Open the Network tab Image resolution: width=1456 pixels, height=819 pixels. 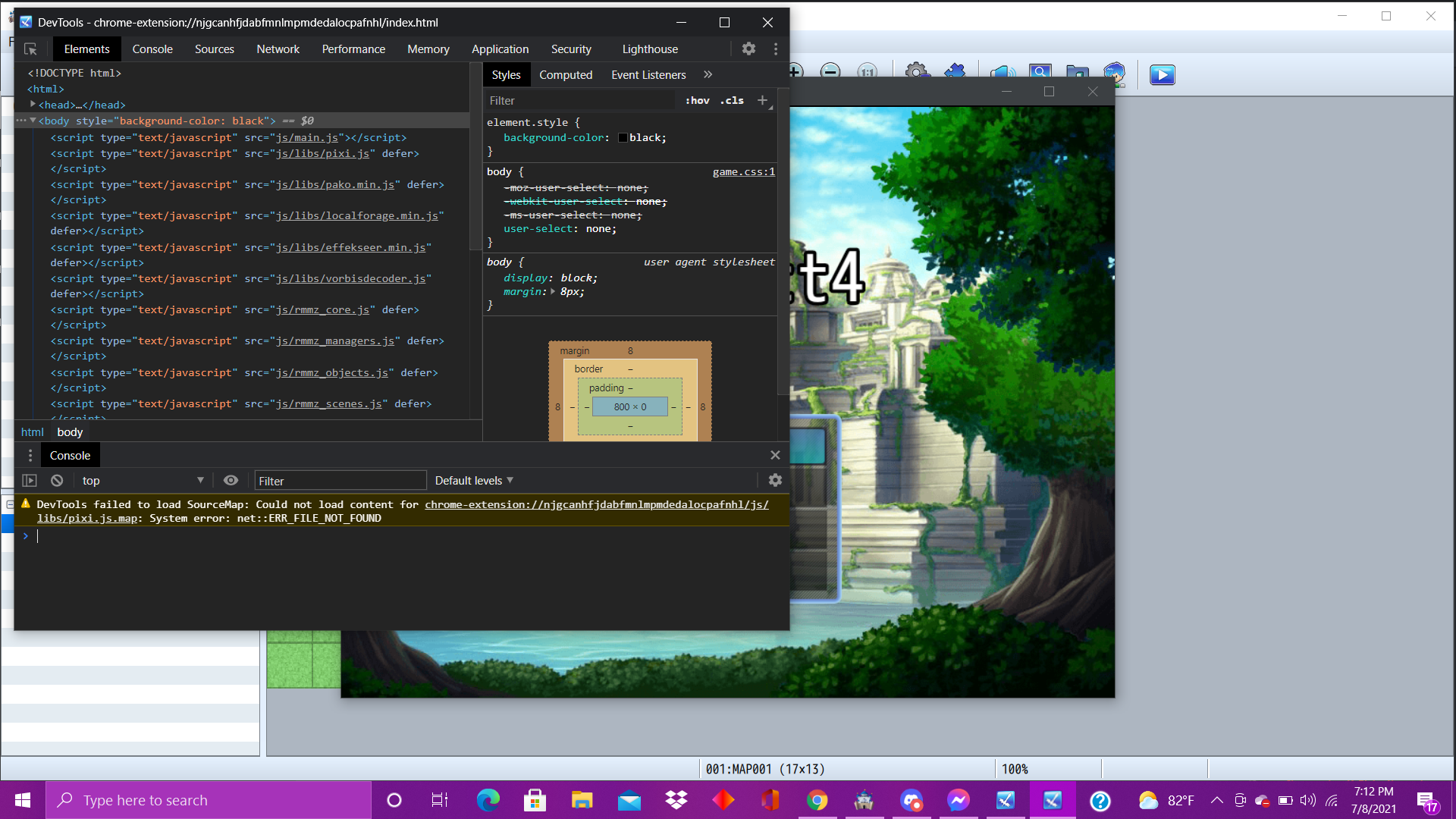[278, 49]
